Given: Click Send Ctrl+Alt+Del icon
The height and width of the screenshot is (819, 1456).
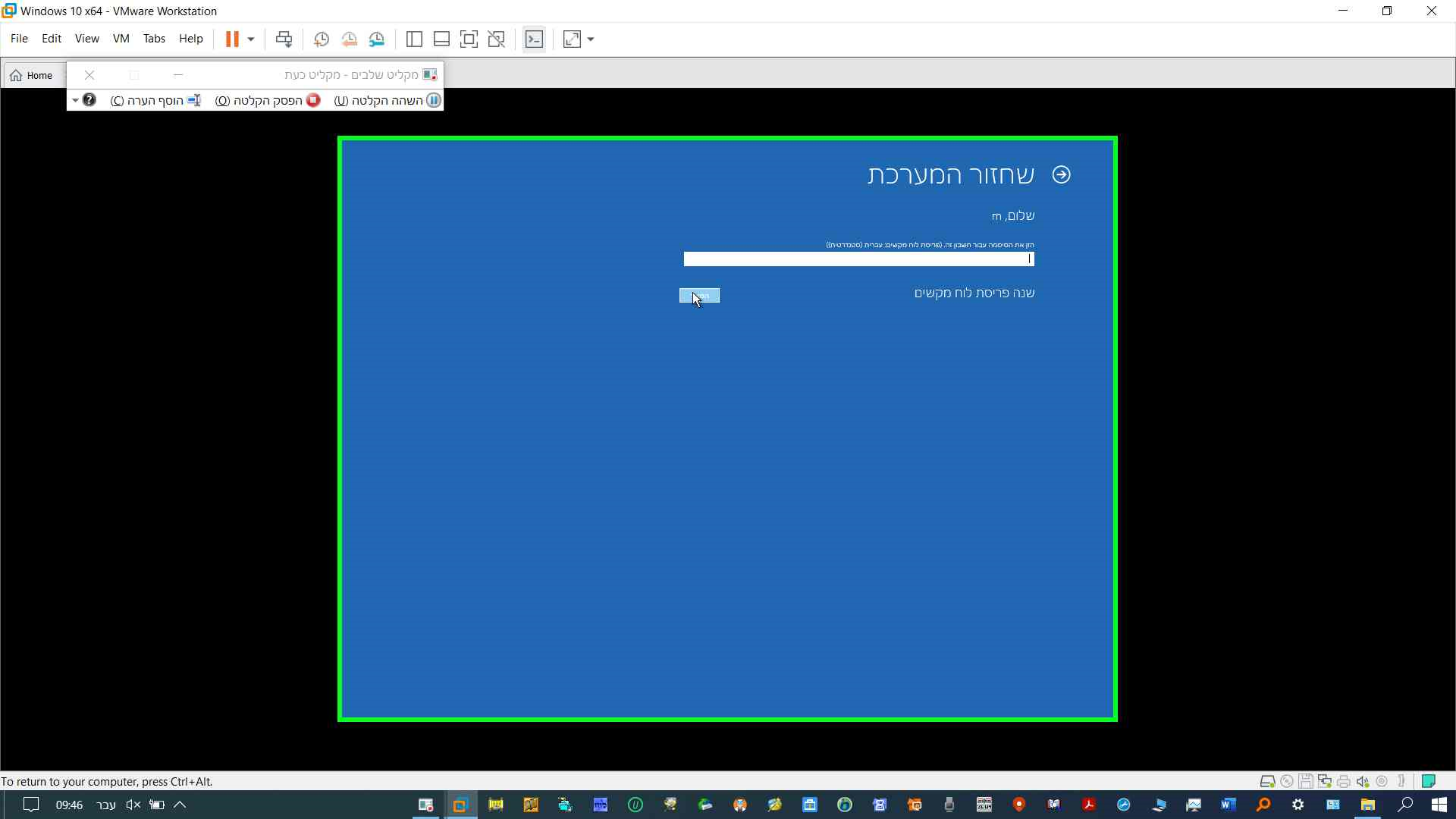Looking at the screenshot, I should point(284,39).
